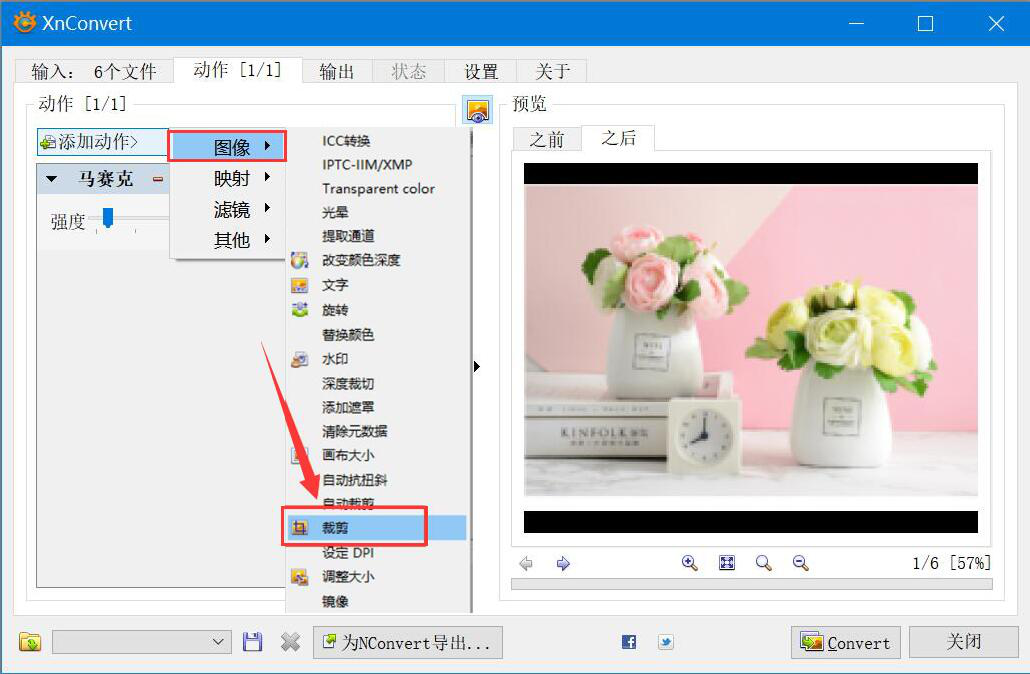Collapse the 马赛克 action panel
Image resolution: width=1030 pixels, height=674 pixels.
[x=51, y=179]
